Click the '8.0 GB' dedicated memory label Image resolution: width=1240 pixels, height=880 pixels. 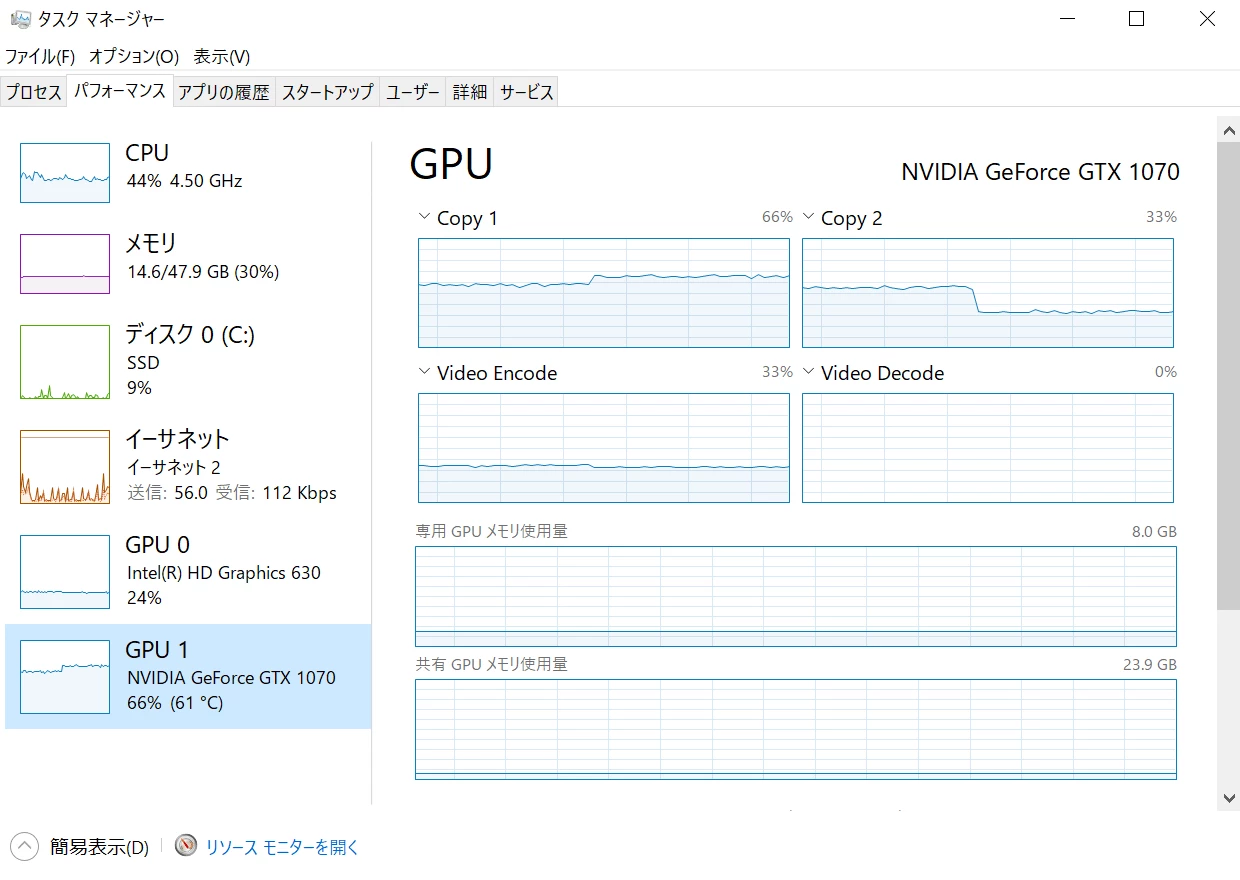pyautogui.click(x=1154, y=532)
